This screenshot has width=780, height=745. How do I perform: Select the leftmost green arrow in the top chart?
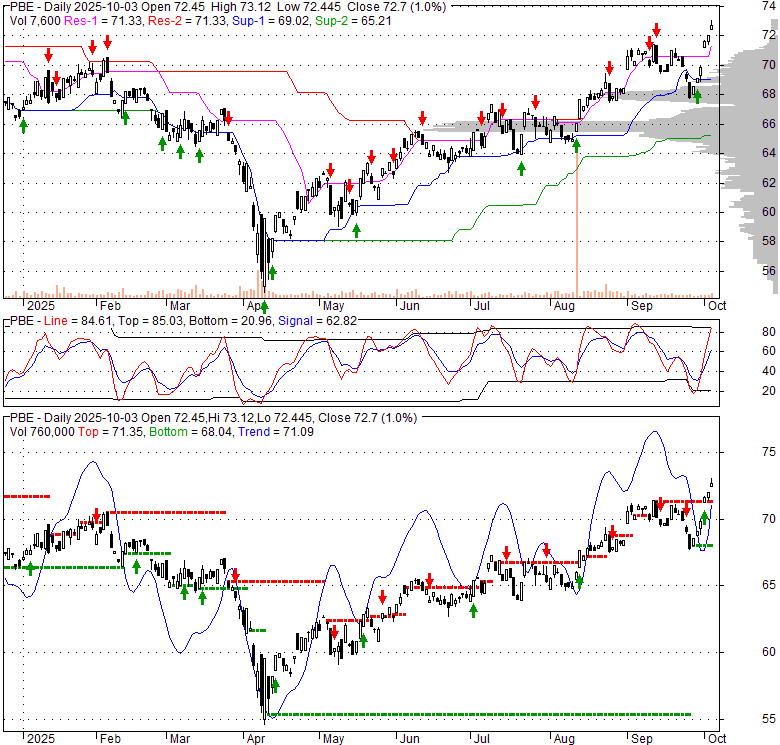22,118
